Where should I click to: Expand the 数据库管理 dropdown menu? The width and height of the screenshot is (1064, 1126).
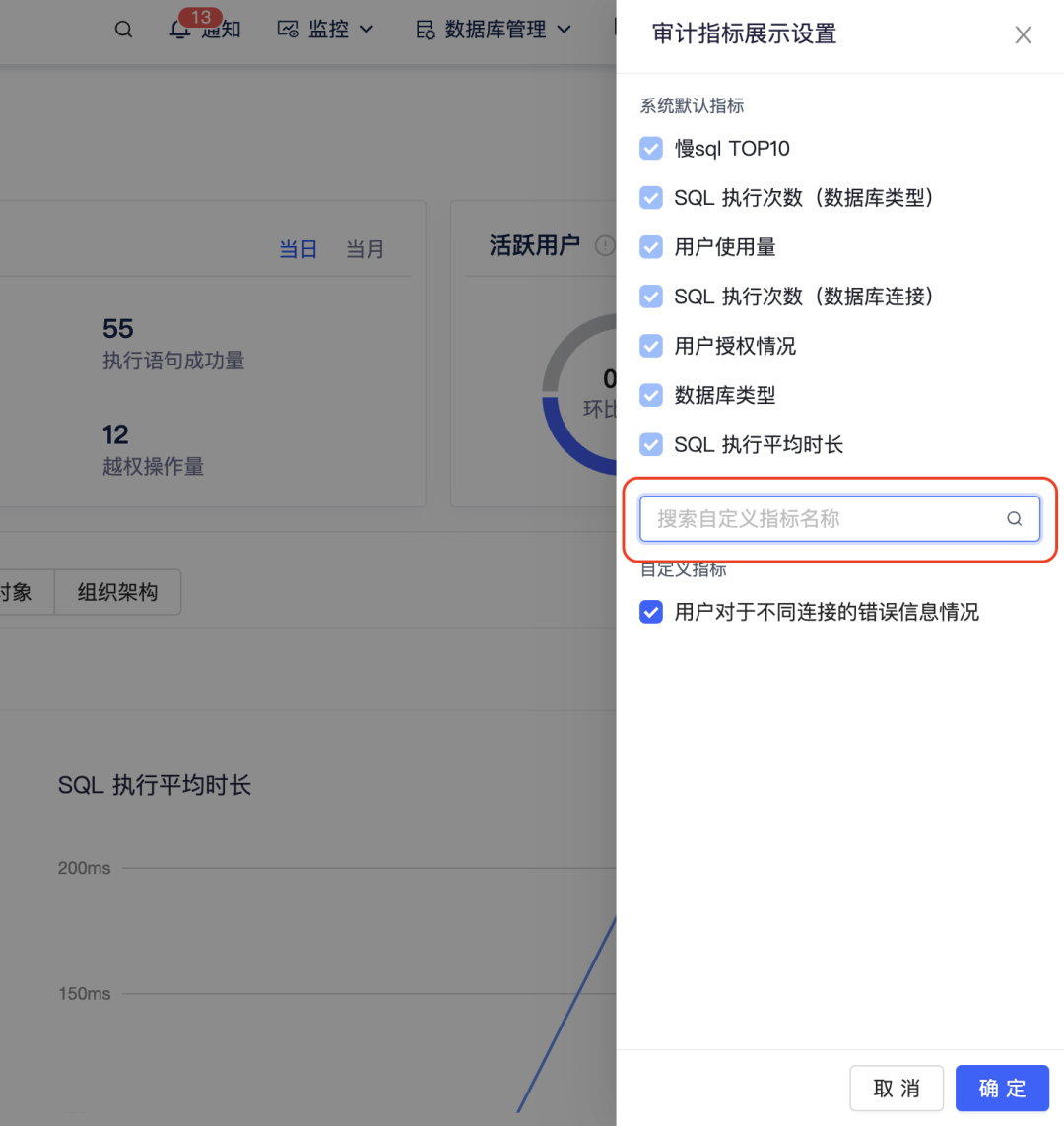tap(565, 30)
